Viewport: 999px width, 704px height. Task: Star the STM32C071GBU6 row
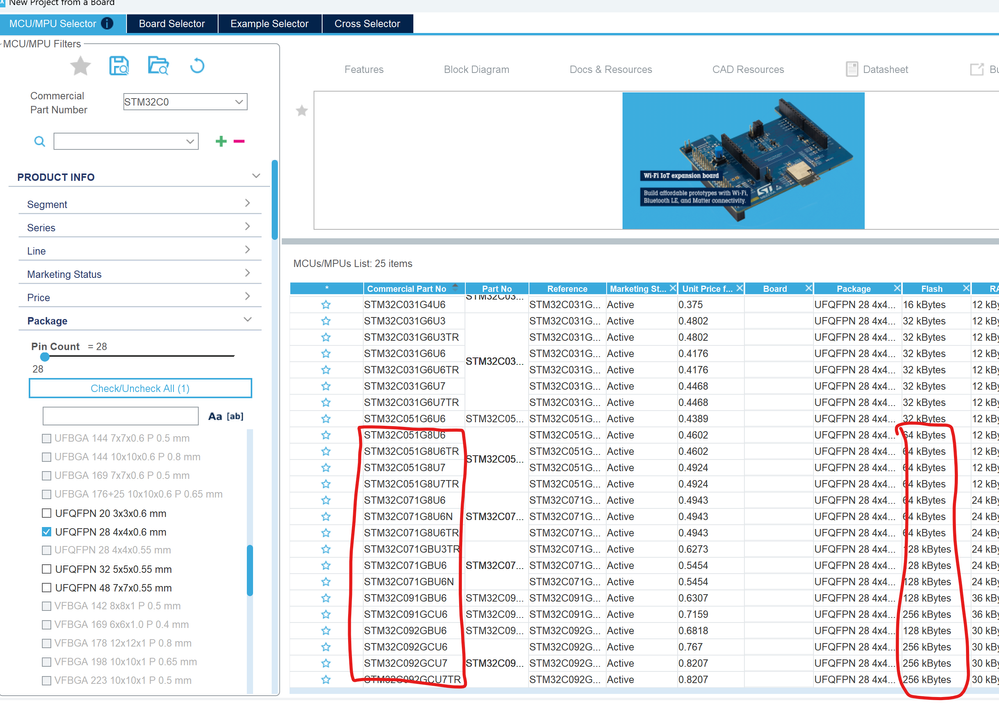pyautogui.click(x=326, y=566)
